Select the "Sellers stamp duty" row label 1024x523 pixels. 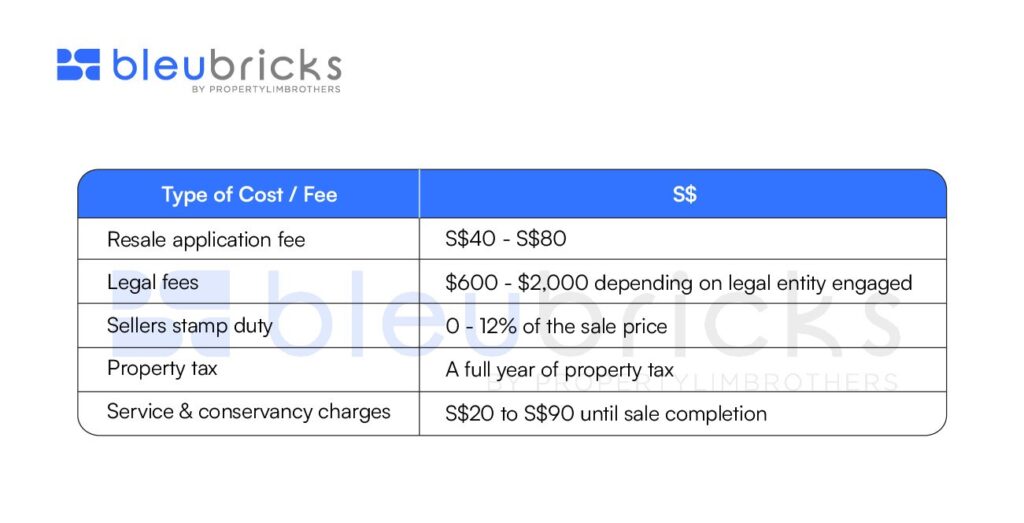189,326
